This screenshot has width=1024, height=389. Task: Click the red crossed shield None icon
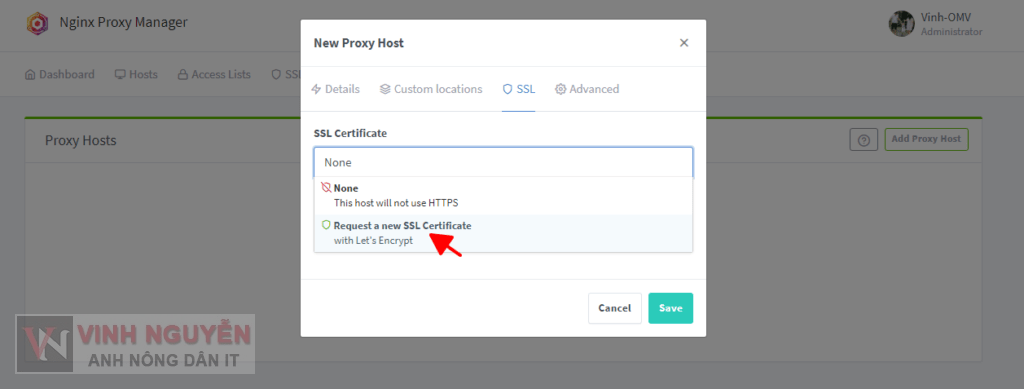pyautogui.click(x=326, y=187)
